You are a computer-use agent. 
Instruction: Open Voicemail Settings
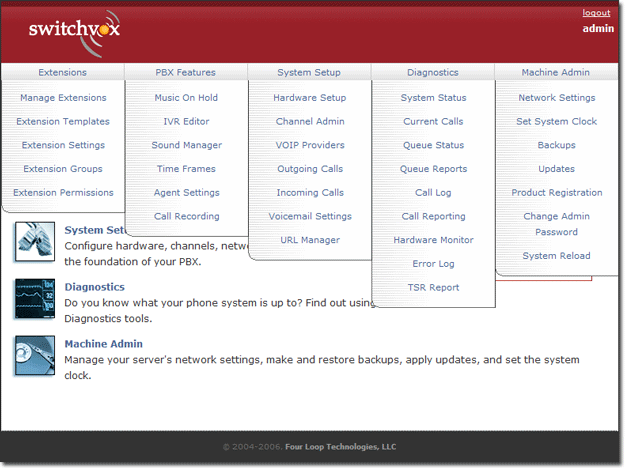(310, 216)
